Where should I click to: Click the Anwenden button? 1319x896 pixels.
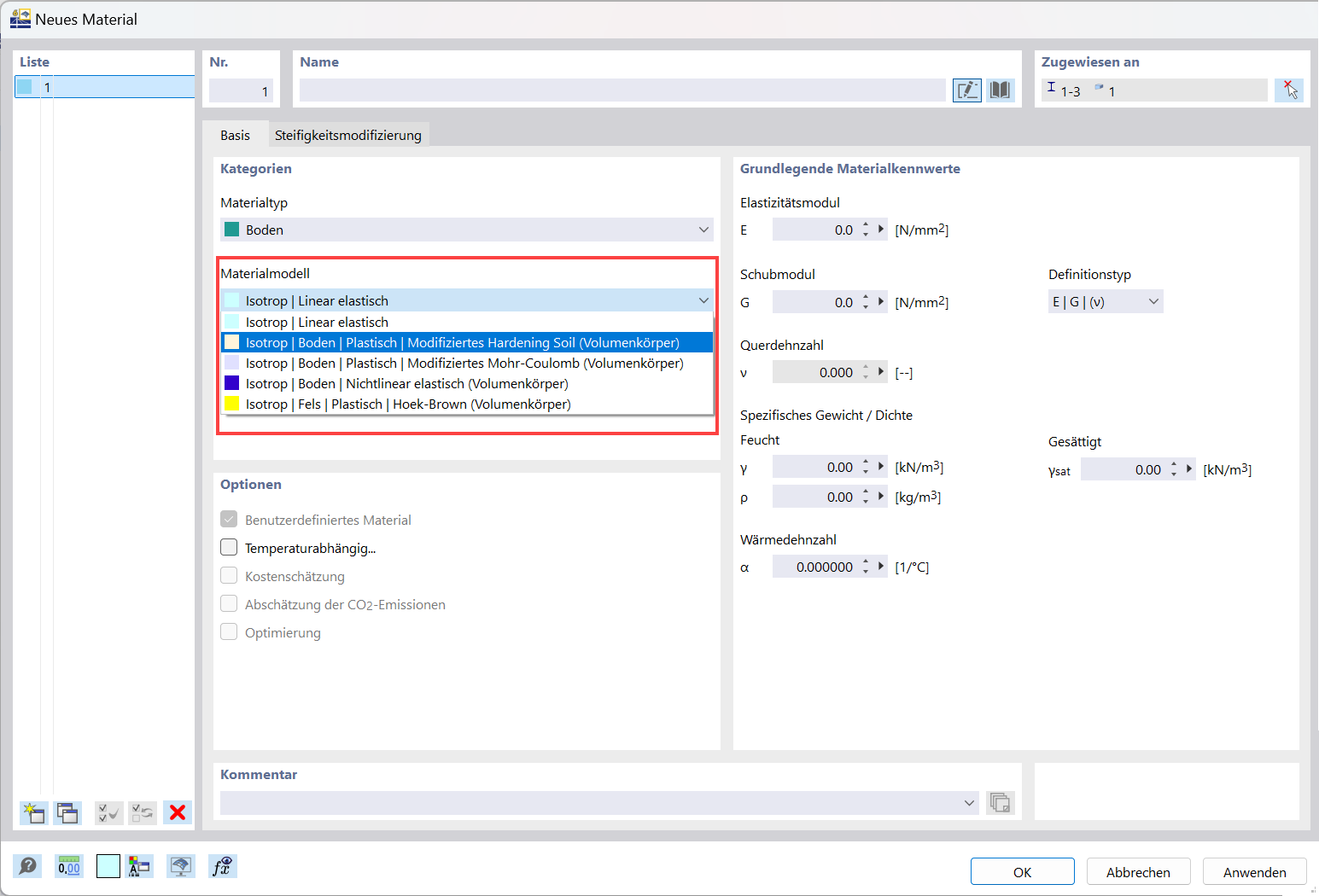(1255, 872)
